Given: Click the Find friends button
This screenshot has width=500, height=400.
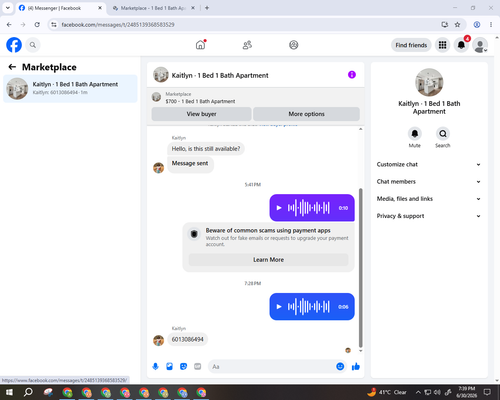Looking at the screenshot, I should (411, 45).
